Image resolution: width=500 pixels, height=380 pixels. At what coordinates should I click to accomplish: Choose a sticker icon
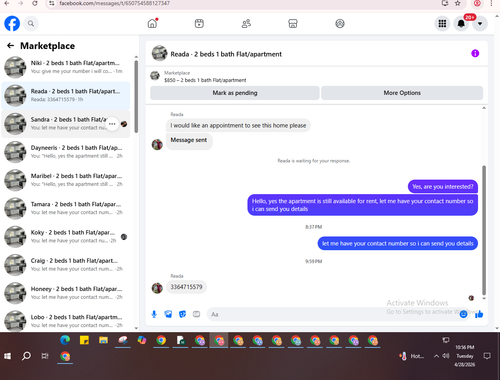(x=182, y=314)
